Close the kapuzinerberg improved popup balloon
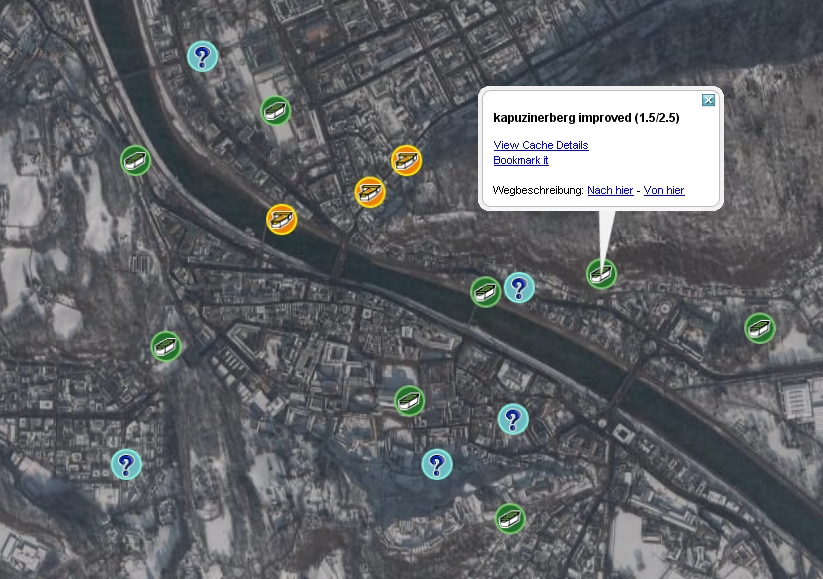 click(707, 100)
